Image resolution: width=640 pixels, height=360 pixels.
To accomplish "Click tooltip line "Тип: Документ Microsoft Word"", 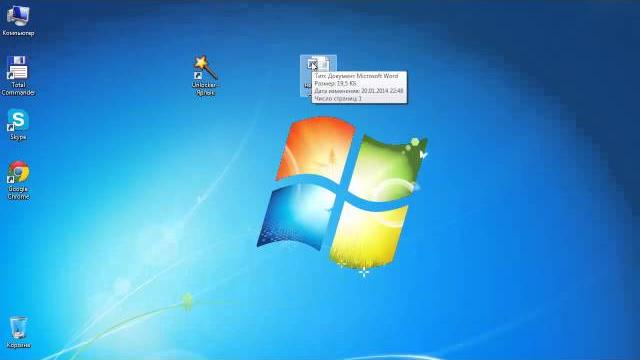I will click(x=356, y=76).
